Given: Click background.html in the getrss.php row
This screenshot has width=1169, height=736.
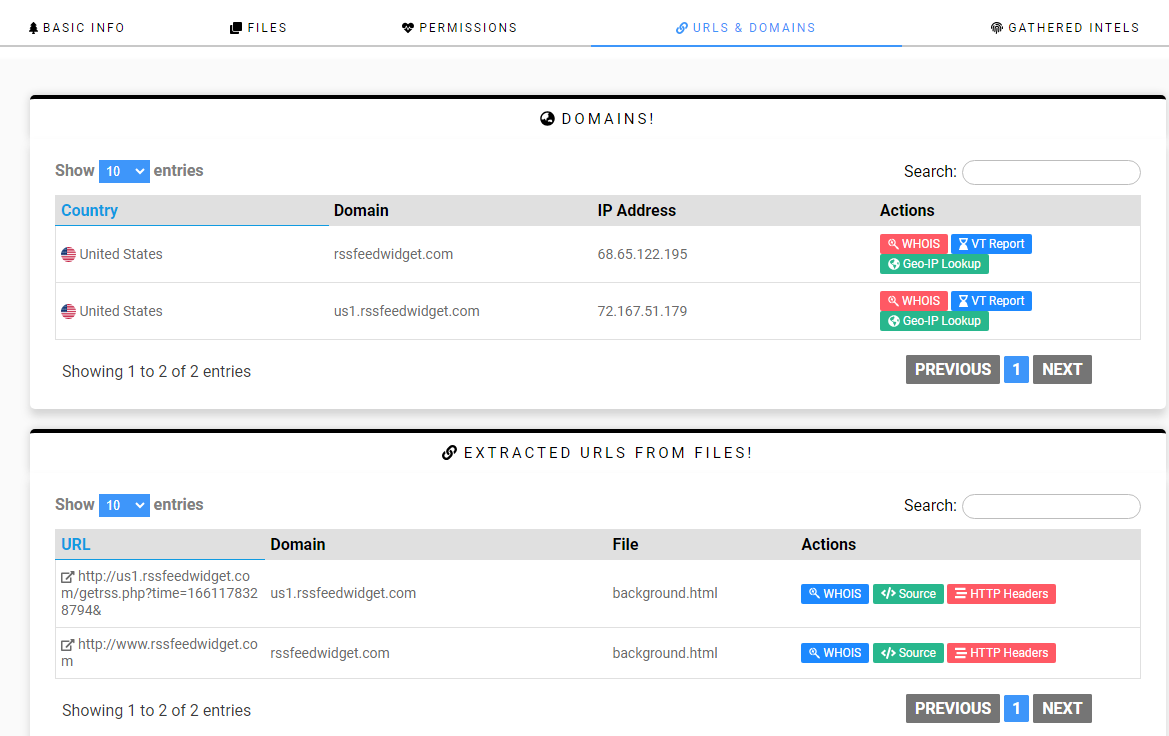Looking at the screenshot, I should [x=665, y=593].
